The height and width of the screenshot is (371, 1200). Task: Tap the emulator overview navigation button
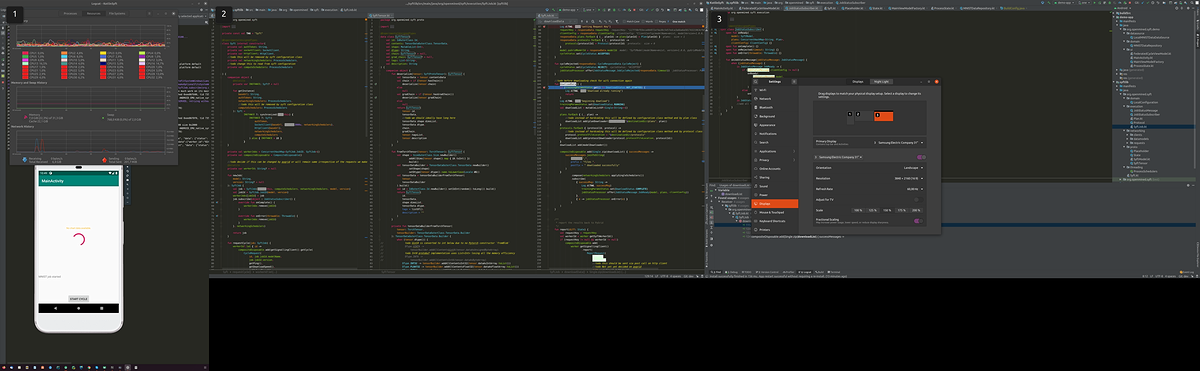(101, 308)
